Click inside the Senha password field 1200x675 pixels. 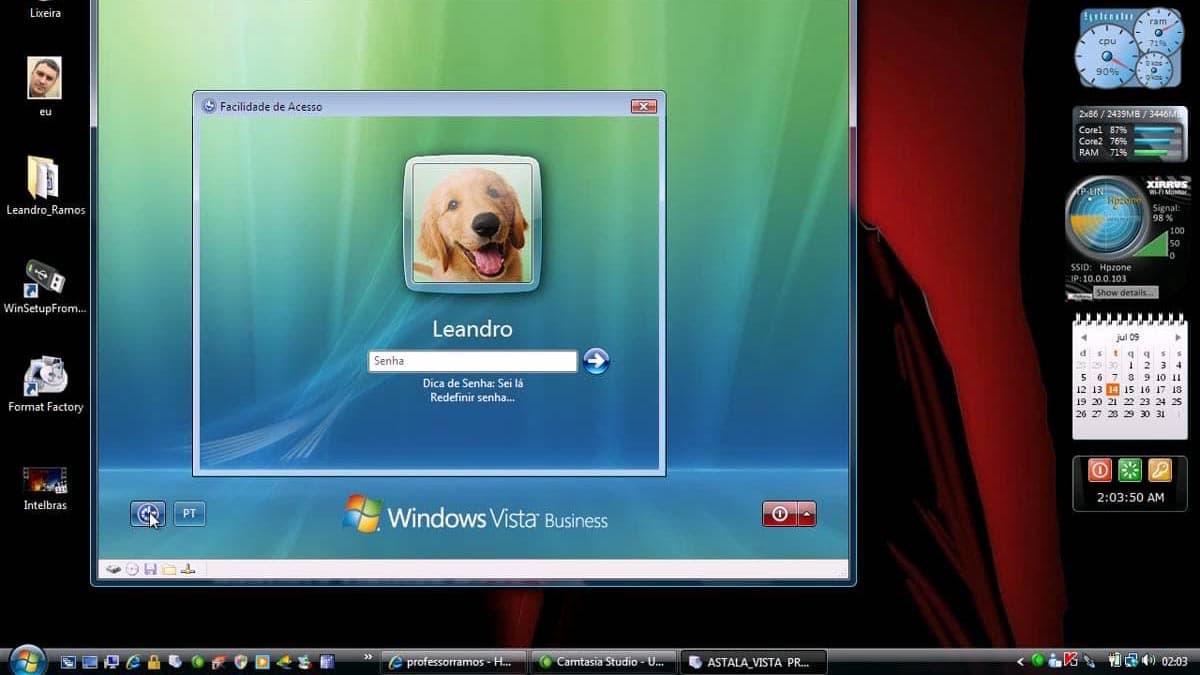470,360
